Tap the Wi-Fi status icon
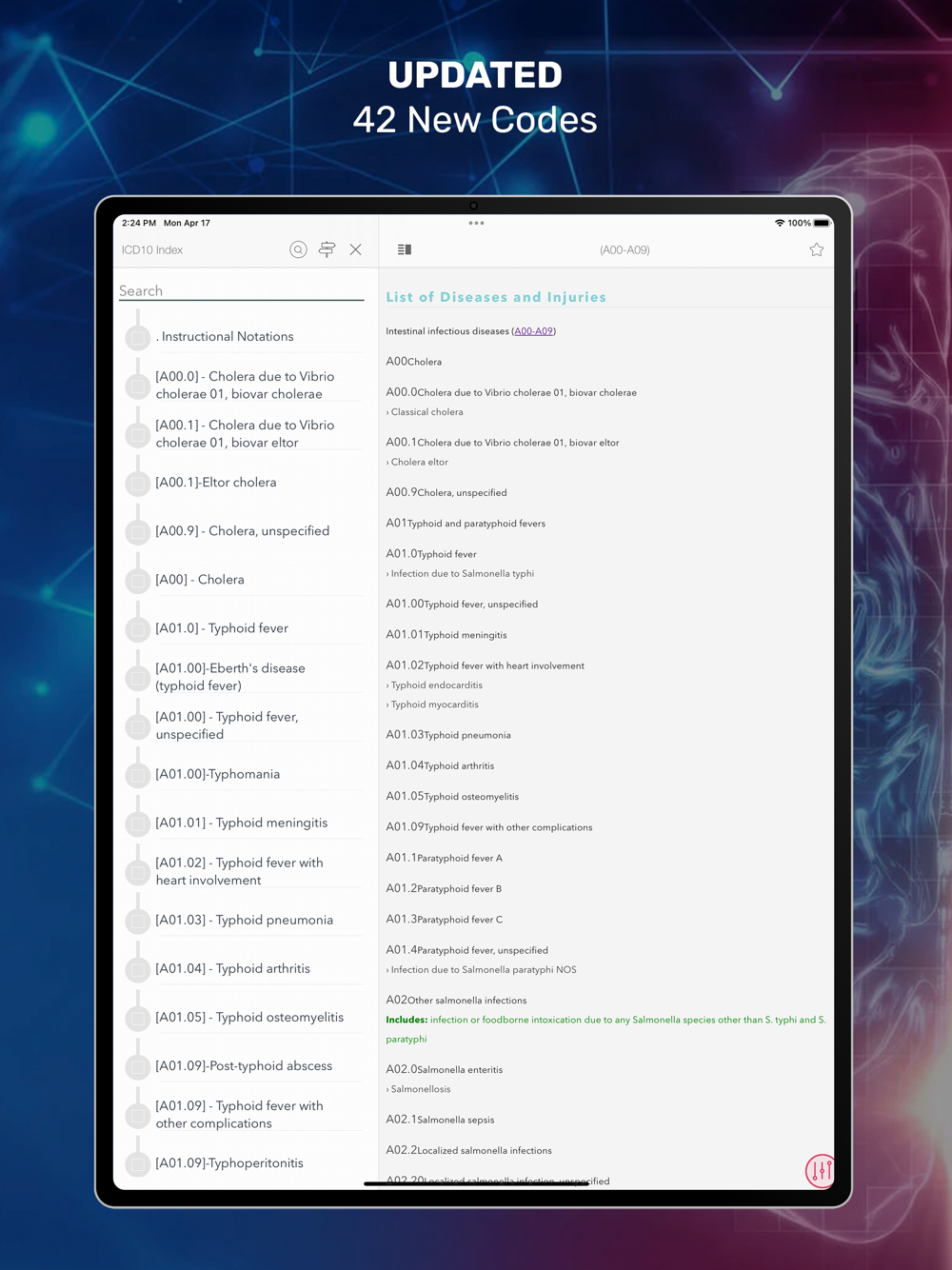Viewport: 952px width, 1270px height. click(x=780, y=223)
